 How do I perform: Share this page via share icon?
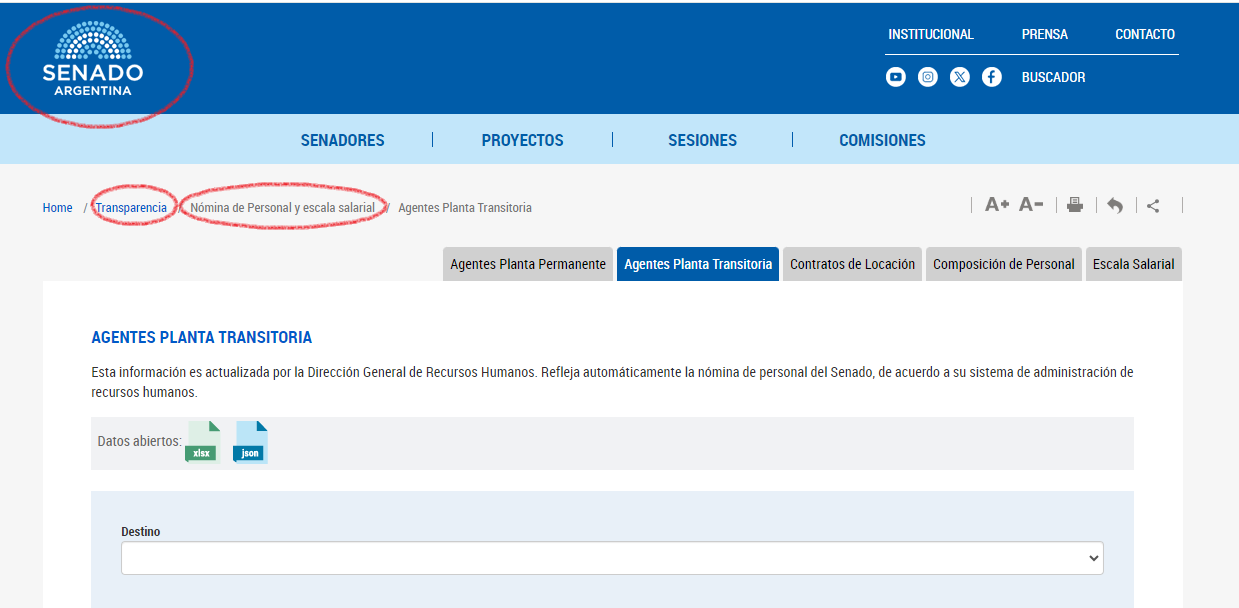pos(1153,205)
